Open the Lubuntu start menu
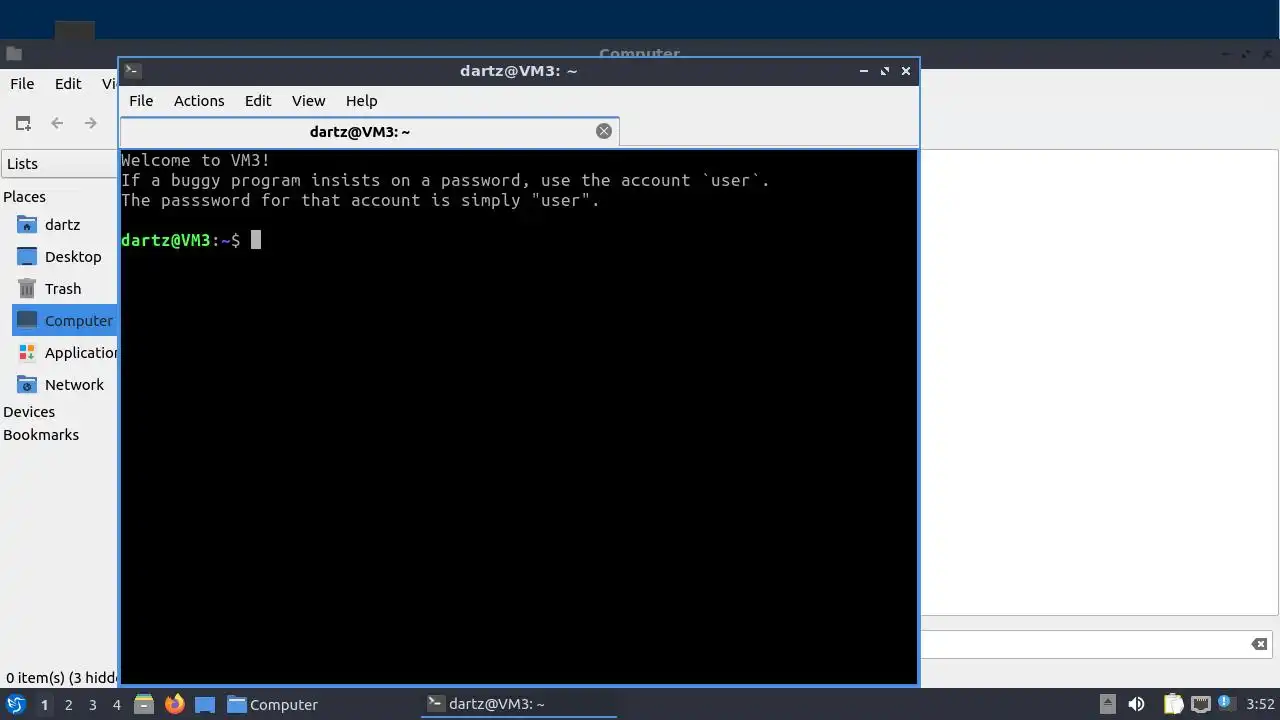1280x720 pixels. point(16,704)
